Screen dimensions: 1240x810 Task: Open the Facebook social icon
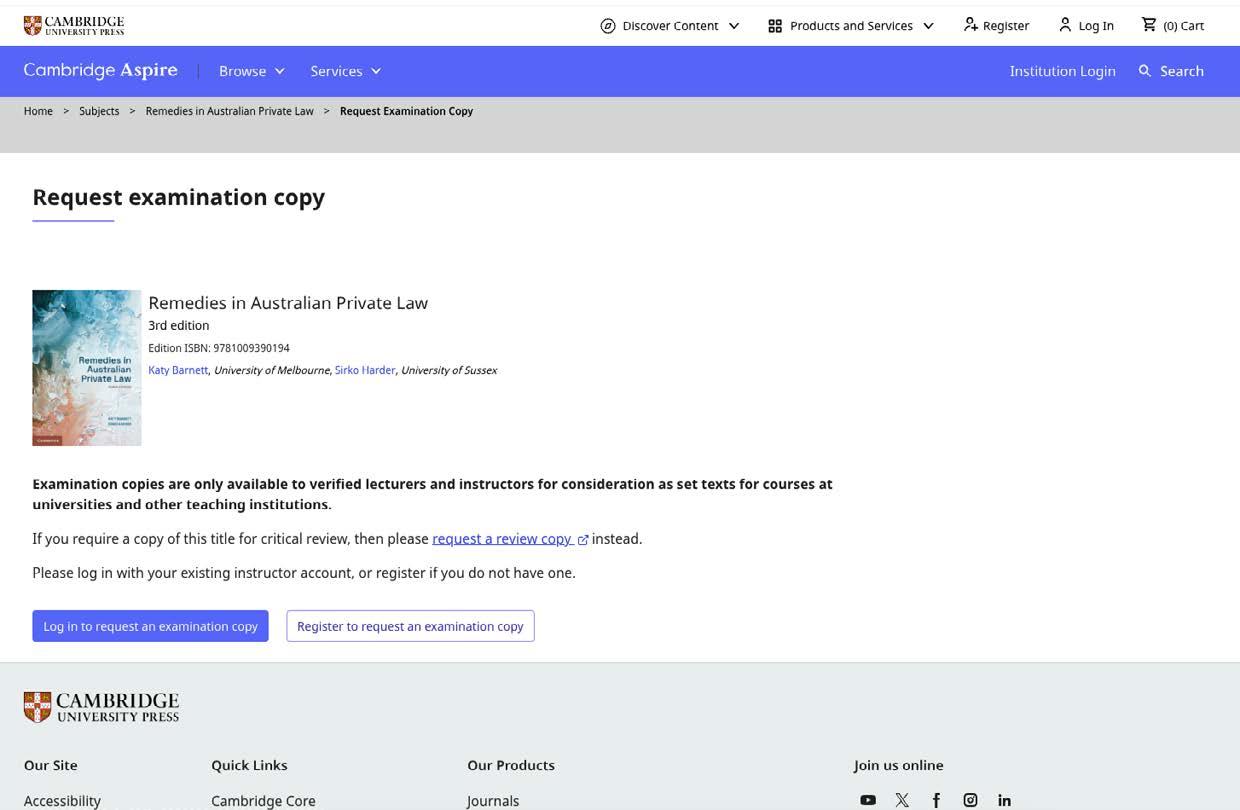936,800
